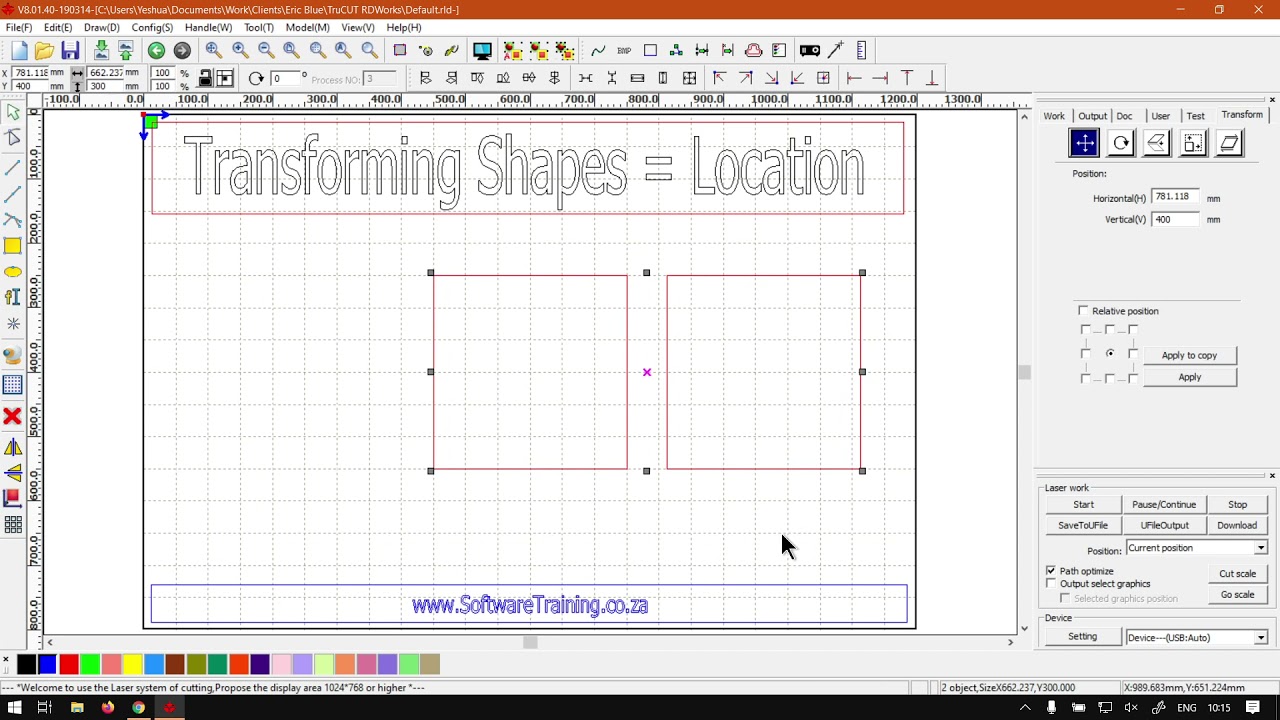Click the Apply to copy button

[x=1189, y=356]
